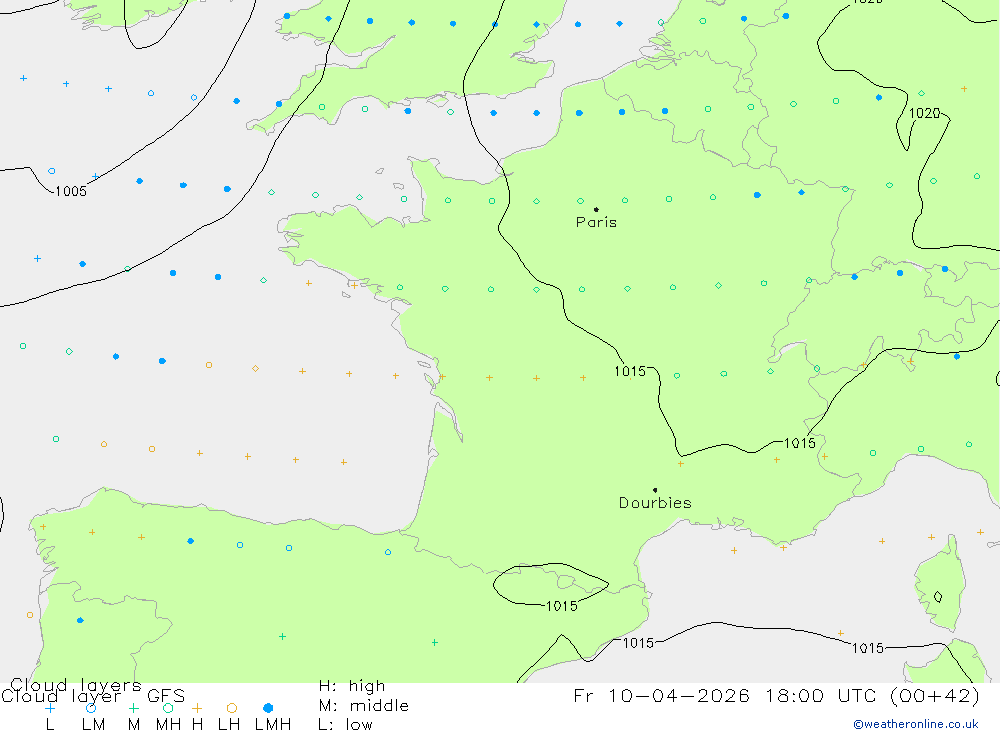The image size is (1000, 733).
Task: Click the "Fr 10-04-2026" forecast date text
Action: [x=661, y=695]
